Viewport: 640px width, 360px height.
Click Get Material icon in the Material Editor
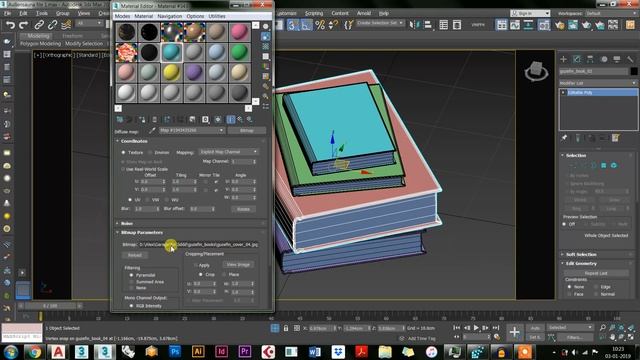(120, 119)
